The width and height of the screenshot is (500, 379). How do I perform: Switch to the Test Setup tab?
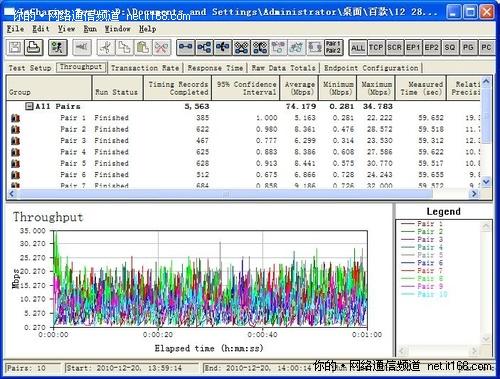click(x=30, y=68)
